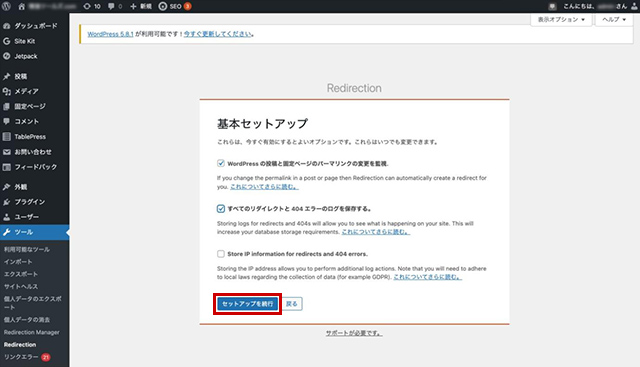Screen dimensions: 640x367
Task: Open エクスポート submenu item
Action: click(21, 274)
